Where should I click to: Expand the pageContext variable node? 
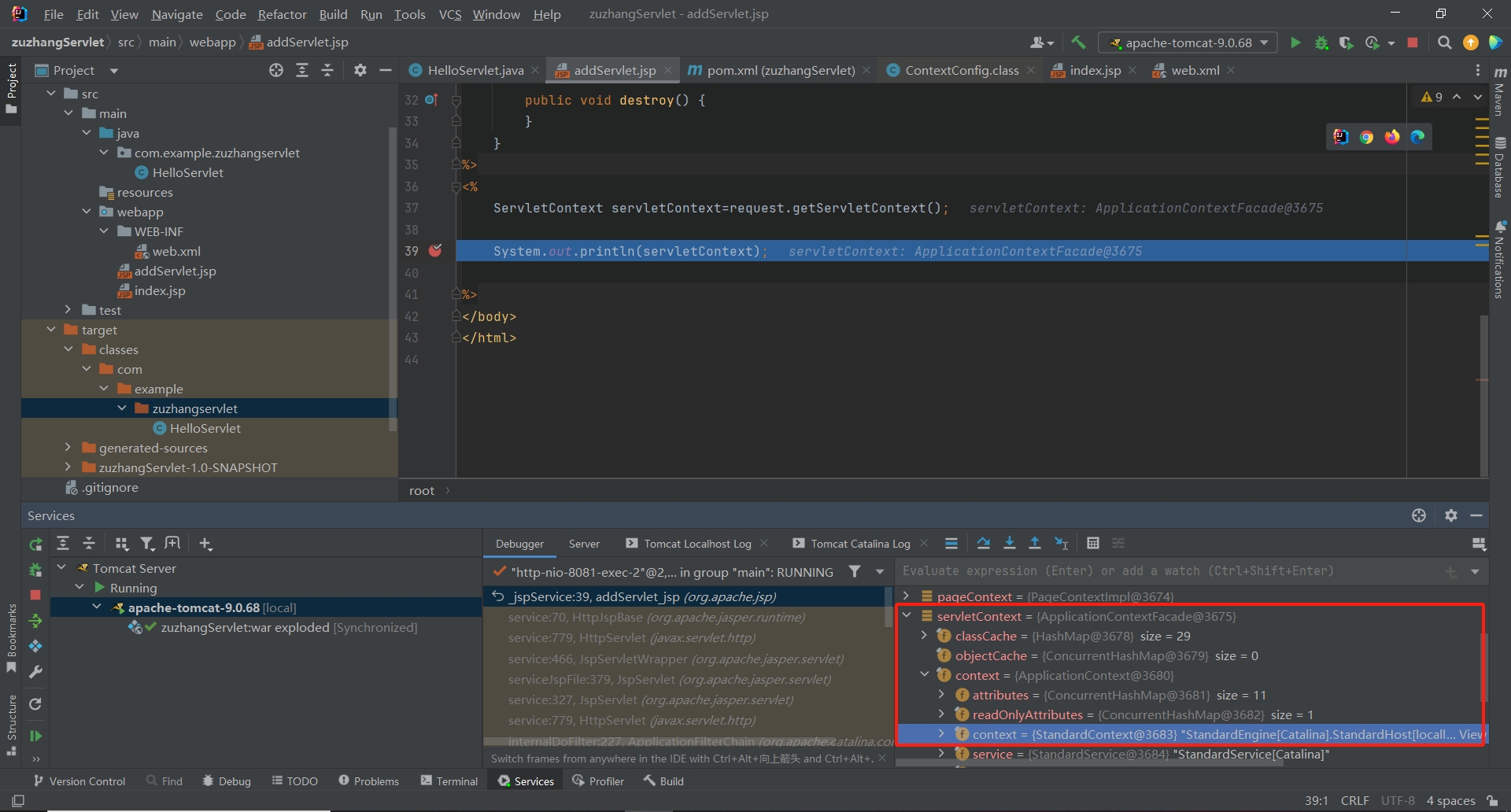coord(907,596)
